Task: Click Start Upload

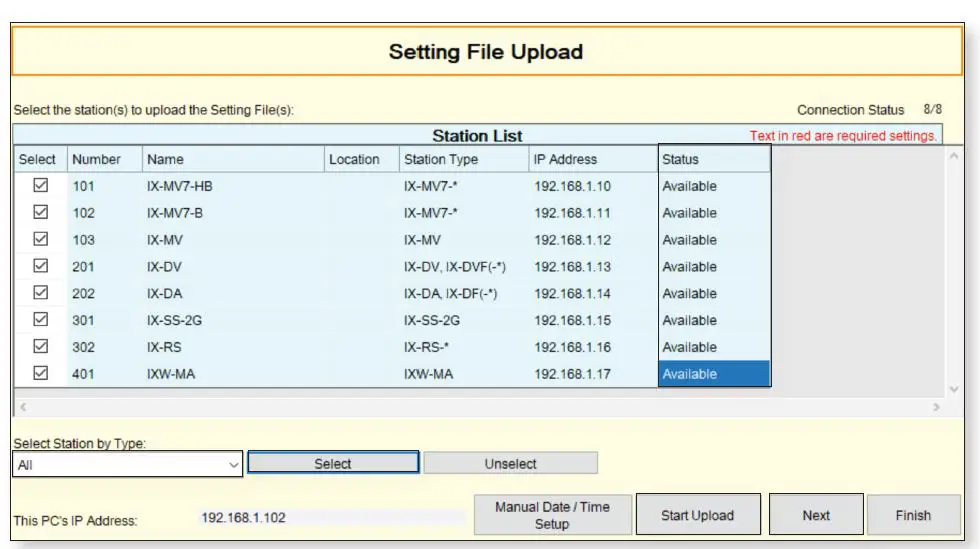Action: coord(698,515)
